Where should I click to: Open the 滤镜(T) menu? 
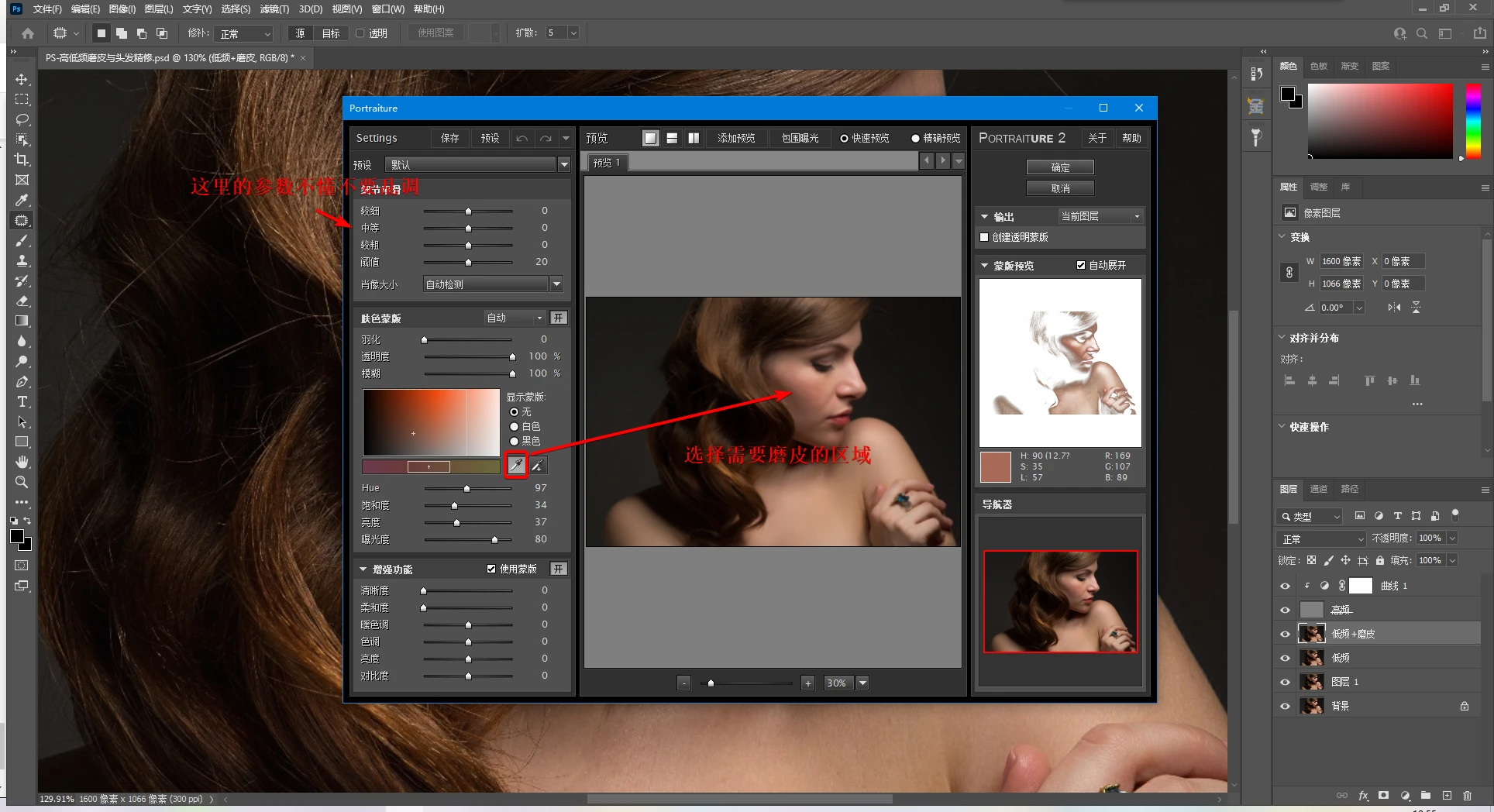click(274, 9)
